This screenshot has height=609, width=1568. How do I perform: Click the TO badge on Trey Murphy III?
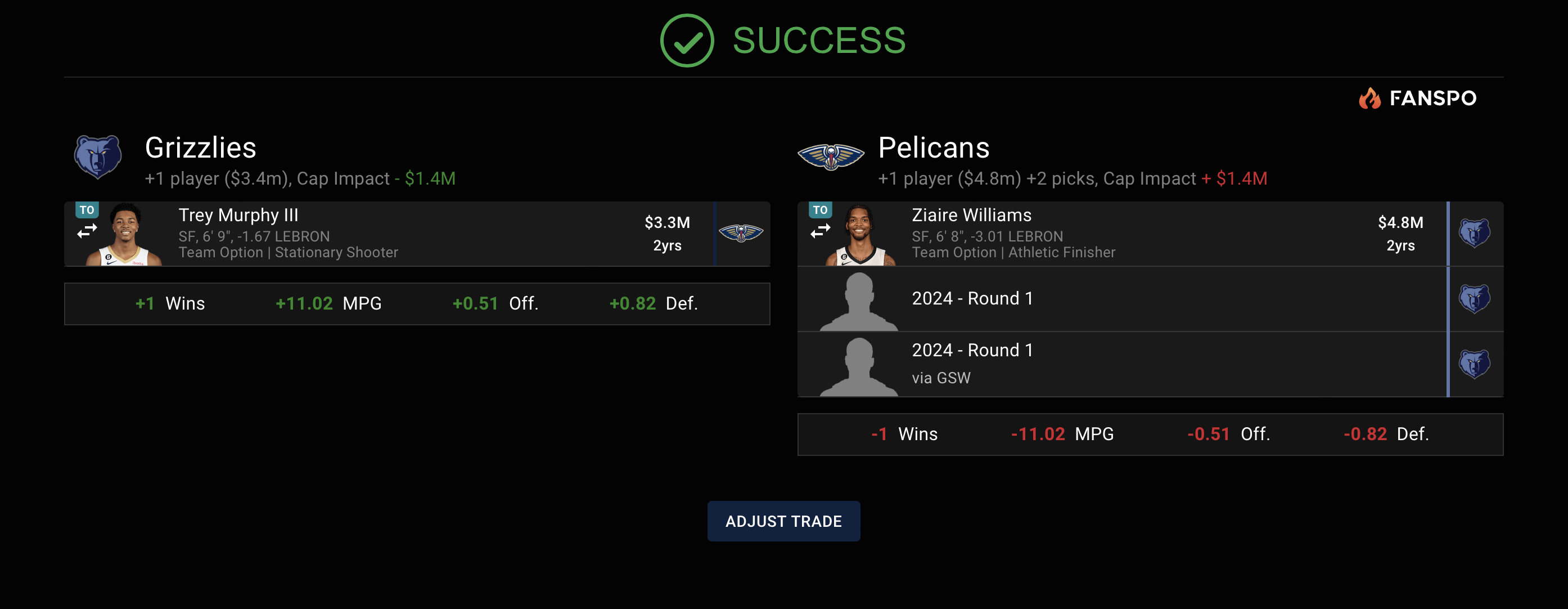87,210
